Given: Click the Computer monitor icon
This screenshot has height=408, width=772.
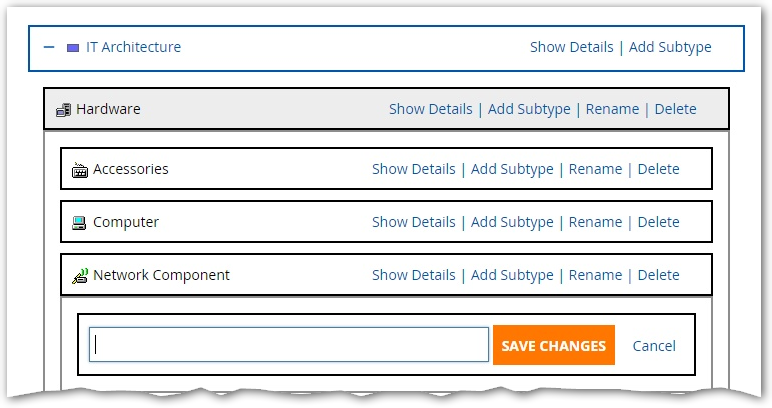Looking at the screenshot, I should point(80,223).
